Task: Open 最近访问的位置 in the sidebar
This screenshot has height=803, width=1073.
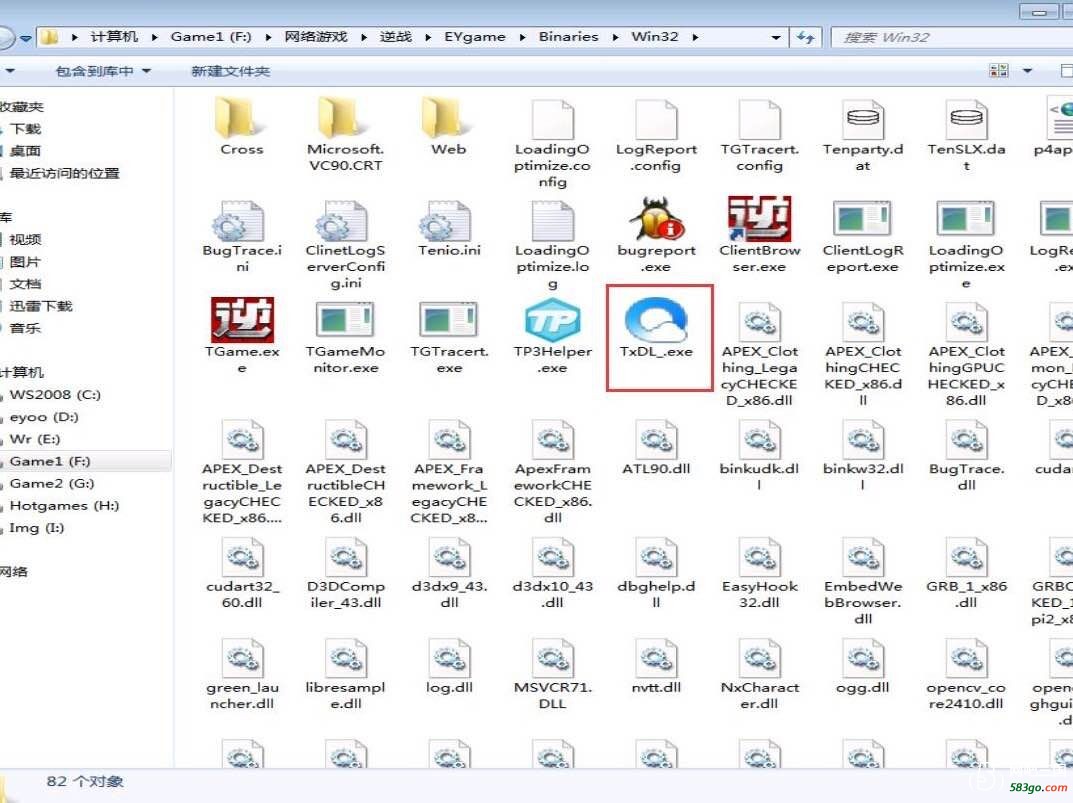Action: coord(64,173)
